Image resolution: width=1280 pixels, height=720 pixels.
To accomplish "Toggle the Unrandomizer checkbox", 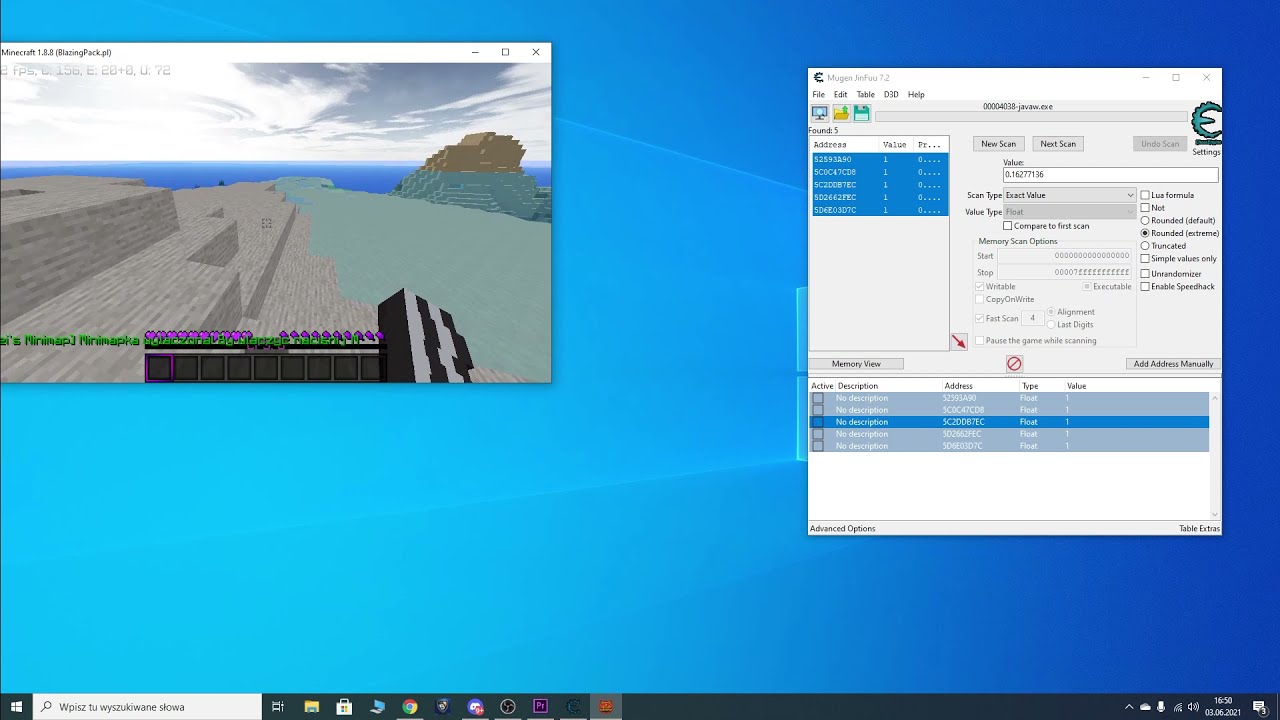I will coord(1145,274).
